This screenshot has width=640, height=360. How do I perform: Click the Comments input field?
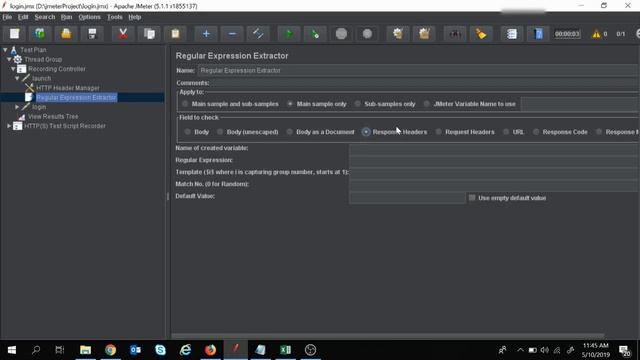click(x=424, y=83)
